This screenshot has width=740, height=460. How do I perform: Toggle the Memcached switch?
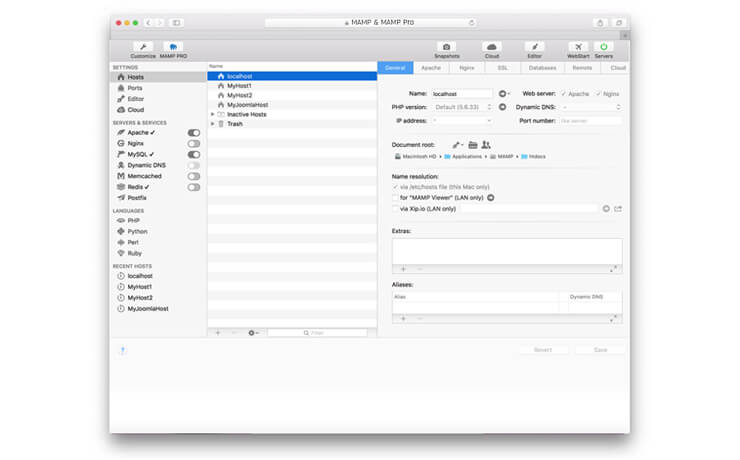point(193,176)
